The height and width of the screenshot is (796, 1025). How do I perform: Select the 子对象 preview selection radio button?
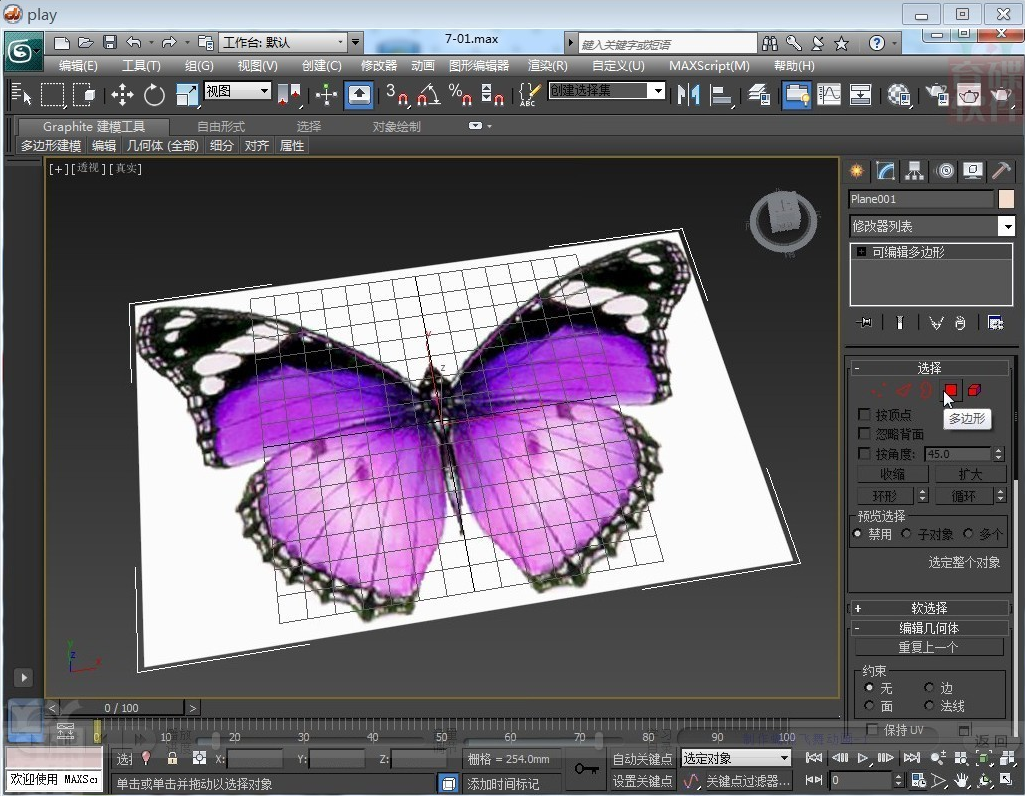(908, 533)
